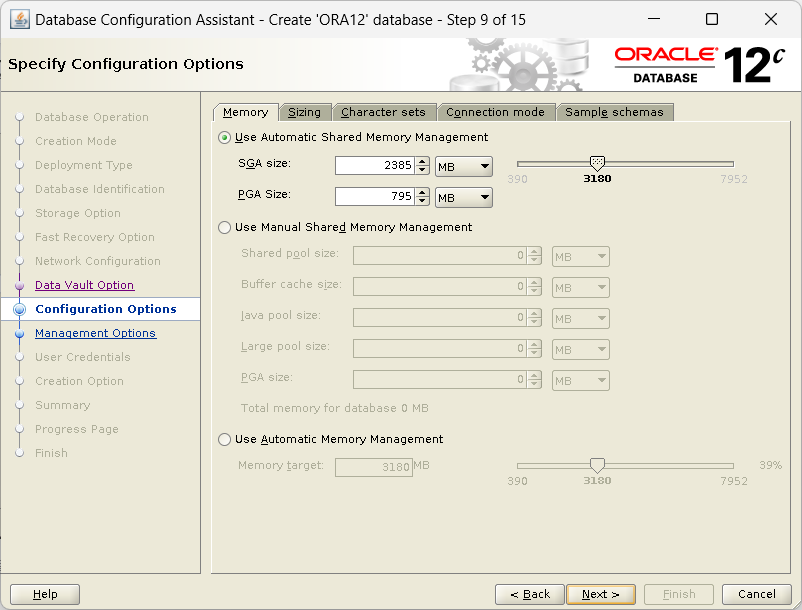
Task: Click the Help button
Action: click(x=45, y=594)
